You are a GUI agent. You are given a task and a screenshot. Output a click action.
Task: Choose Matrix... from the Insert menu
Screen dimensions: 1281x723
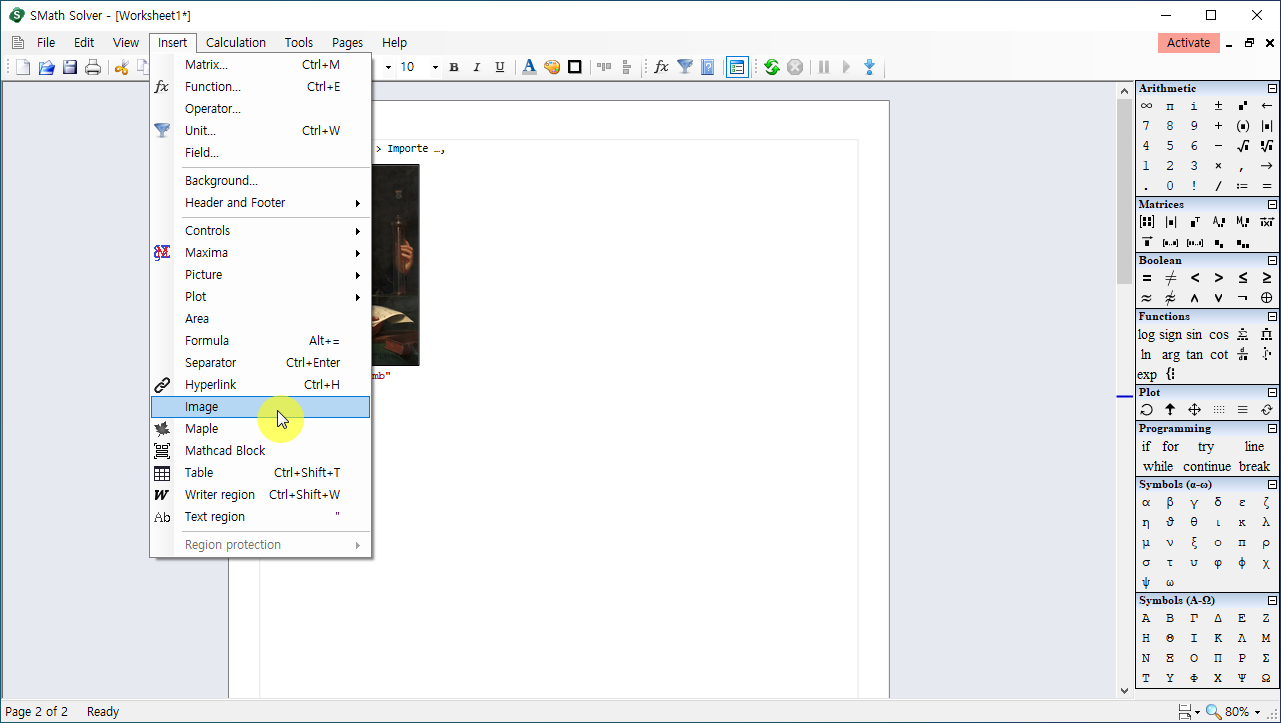[260, 65]
